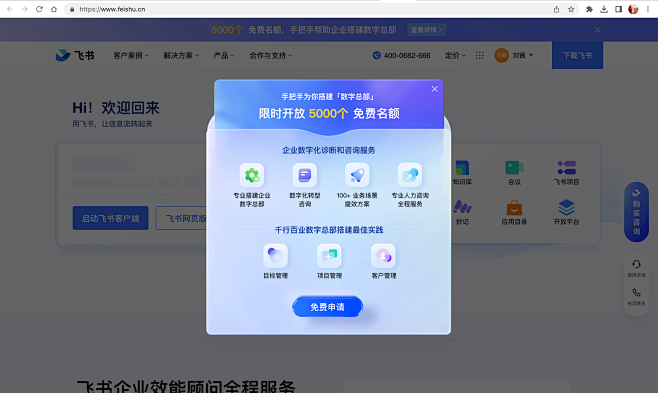Click 购买咨询 floating button
This screenshot has height=393, width=658.
(636, 212)
